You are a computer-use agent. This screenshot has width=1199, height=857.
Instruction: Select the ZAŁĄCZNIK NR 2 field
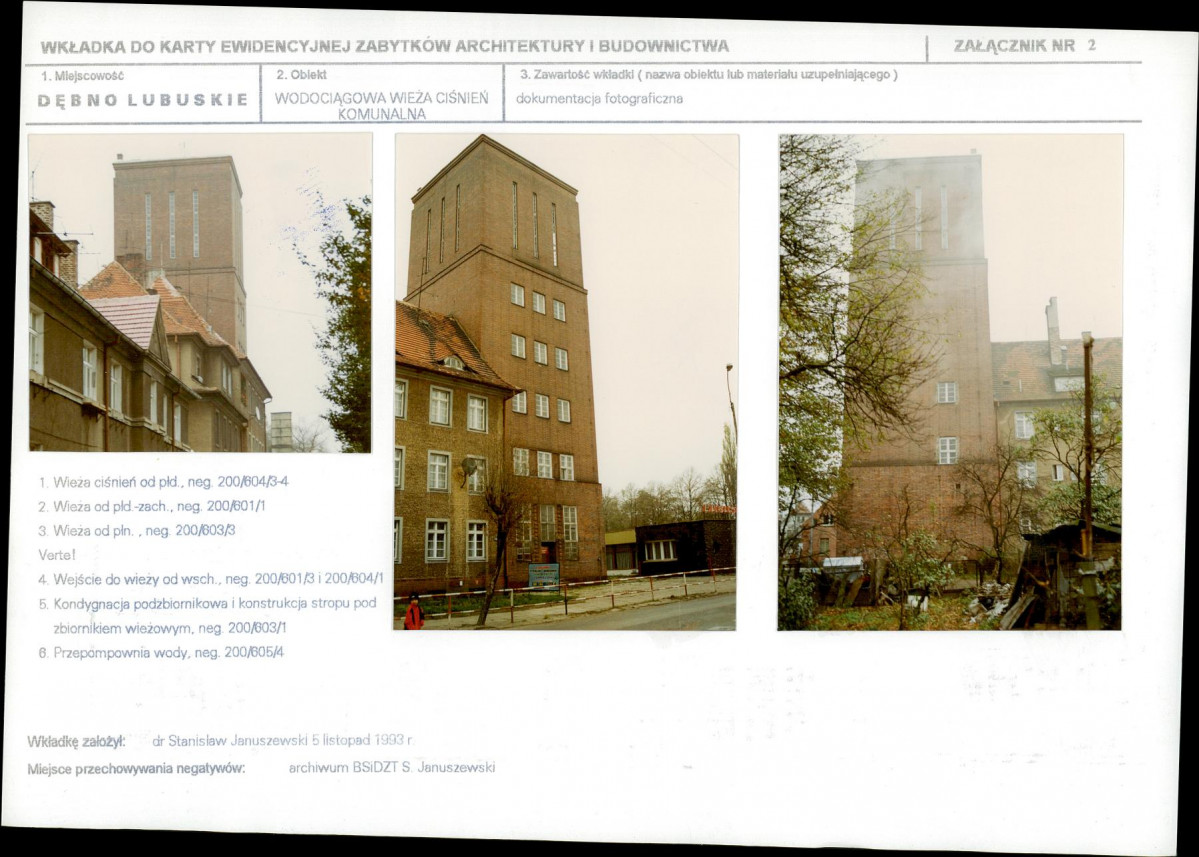(1023, 45)
